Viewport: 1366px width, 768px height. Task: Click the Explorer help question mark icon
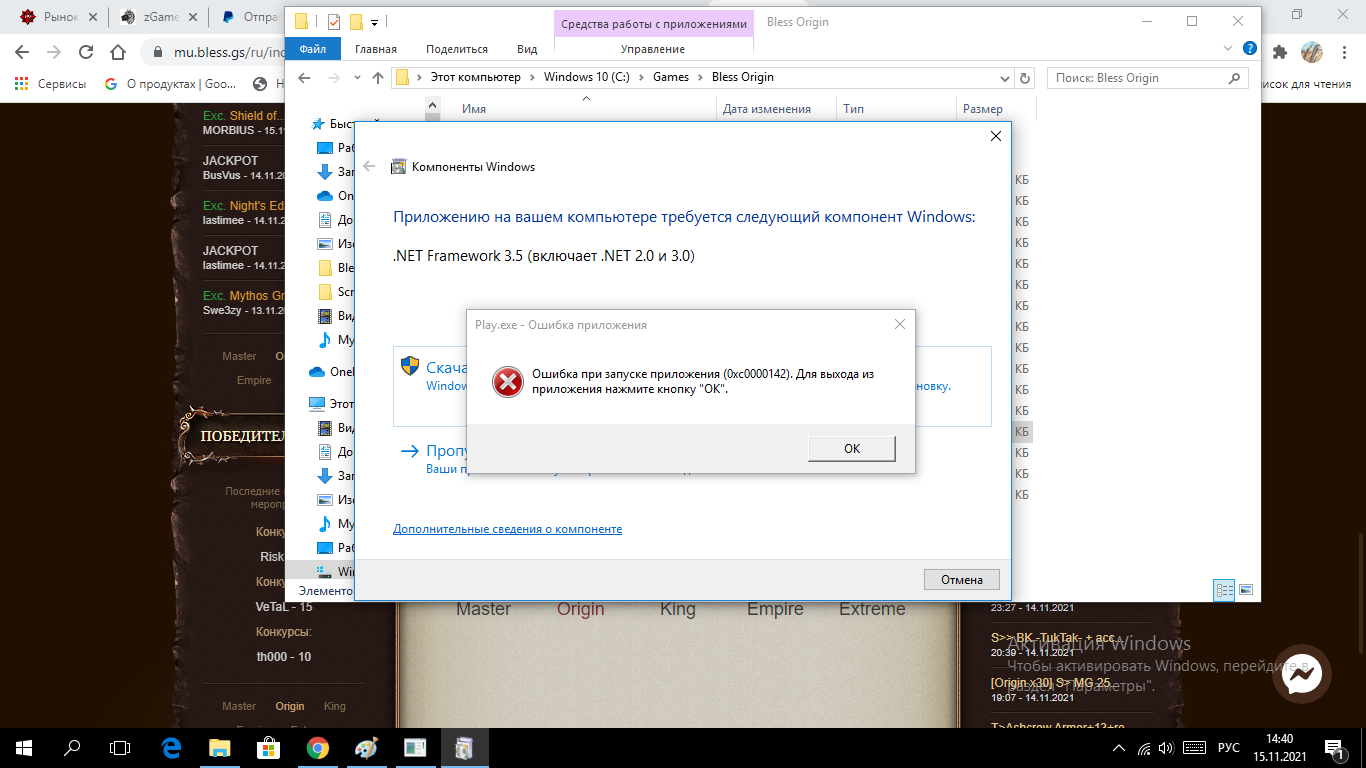pyautogui.click(x=1249, y=48)
